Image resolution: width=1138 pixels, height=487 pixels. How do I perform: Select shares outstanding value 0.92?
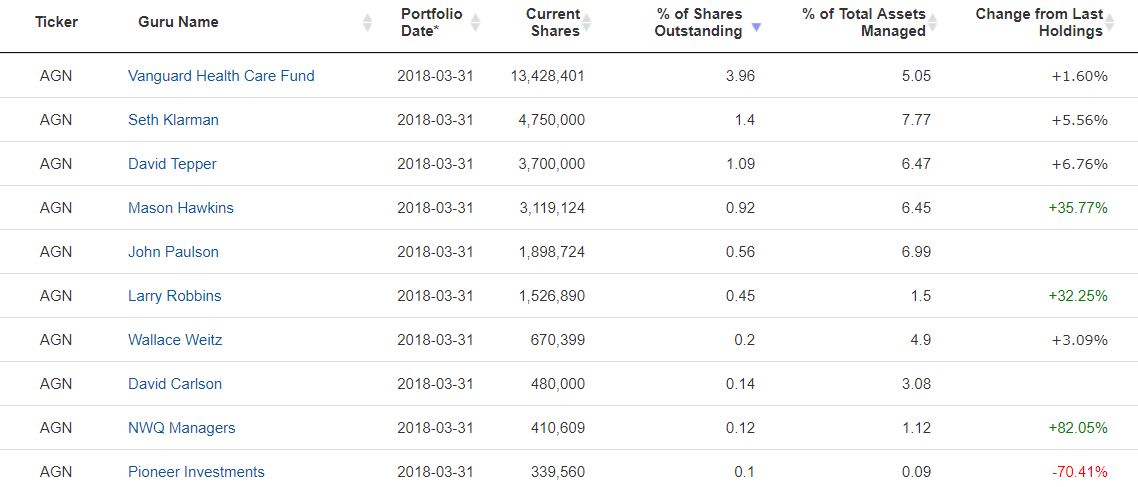(740, 208)
